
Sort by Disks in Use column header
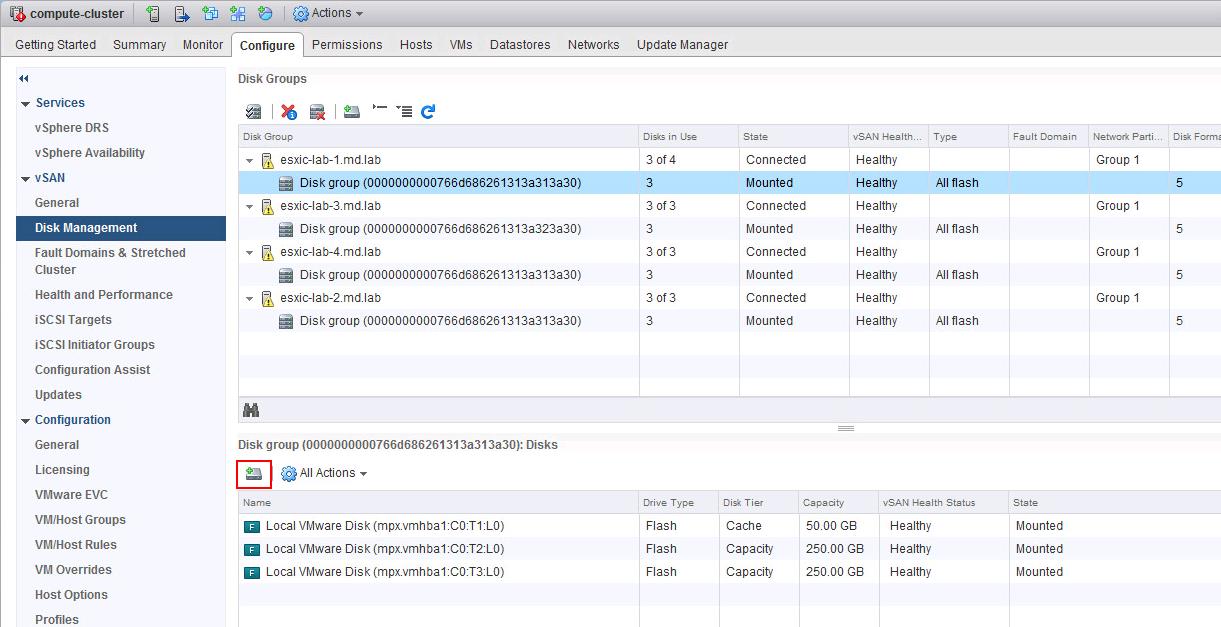click(689, 137)
